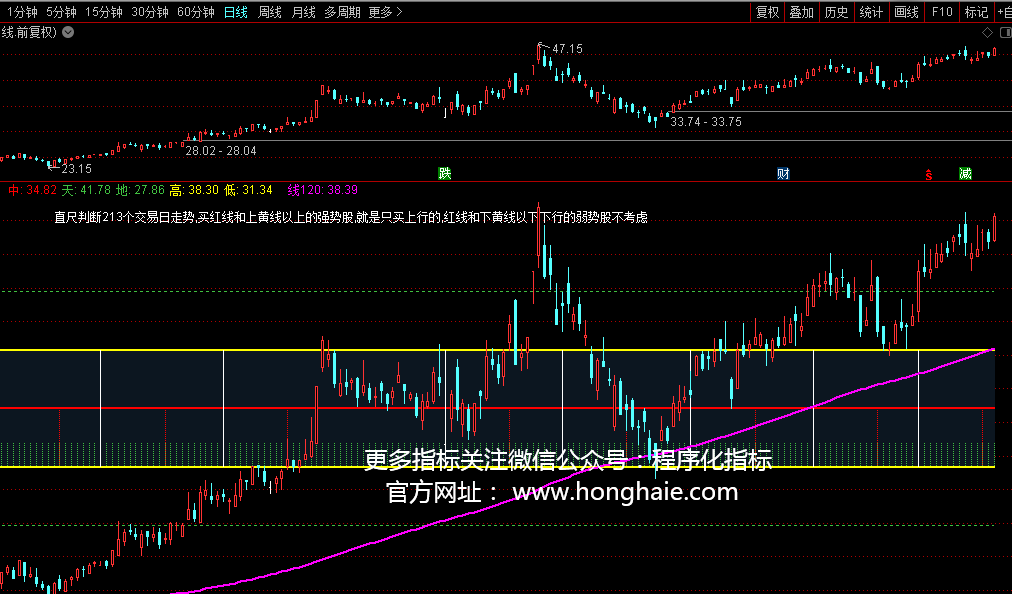The image size is (1012, 594).
Task: Click the 统计 statistics button
Action: point(871,12)
